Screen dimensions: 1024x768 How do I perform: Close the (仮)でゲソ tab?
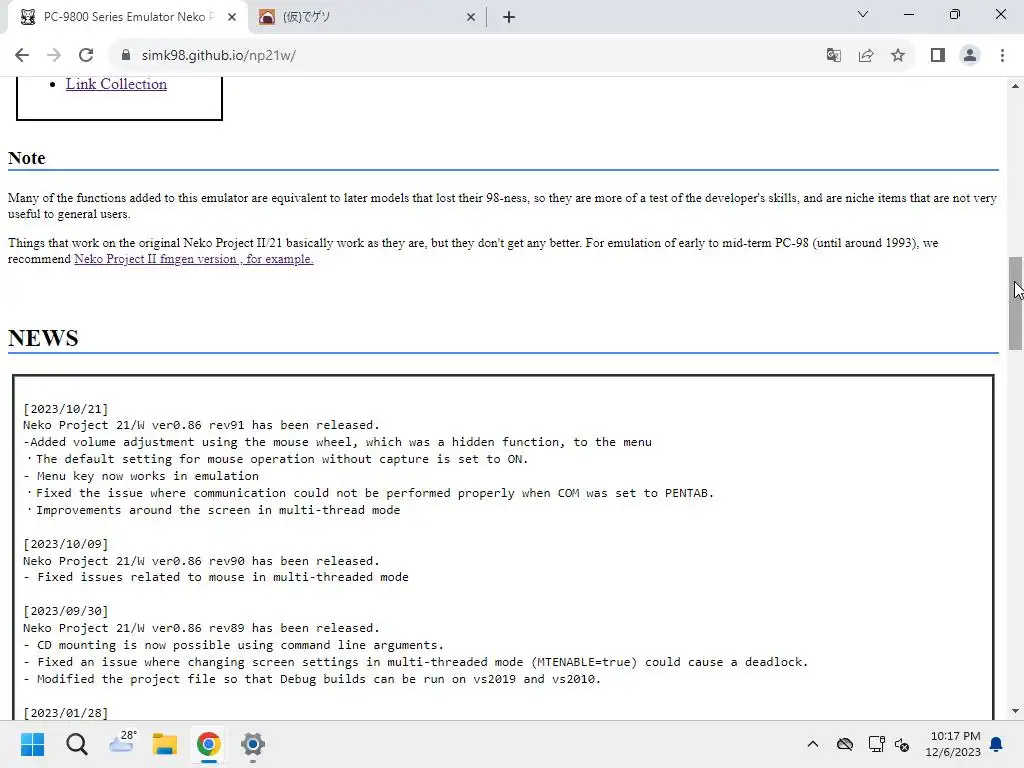click(471, 17)
